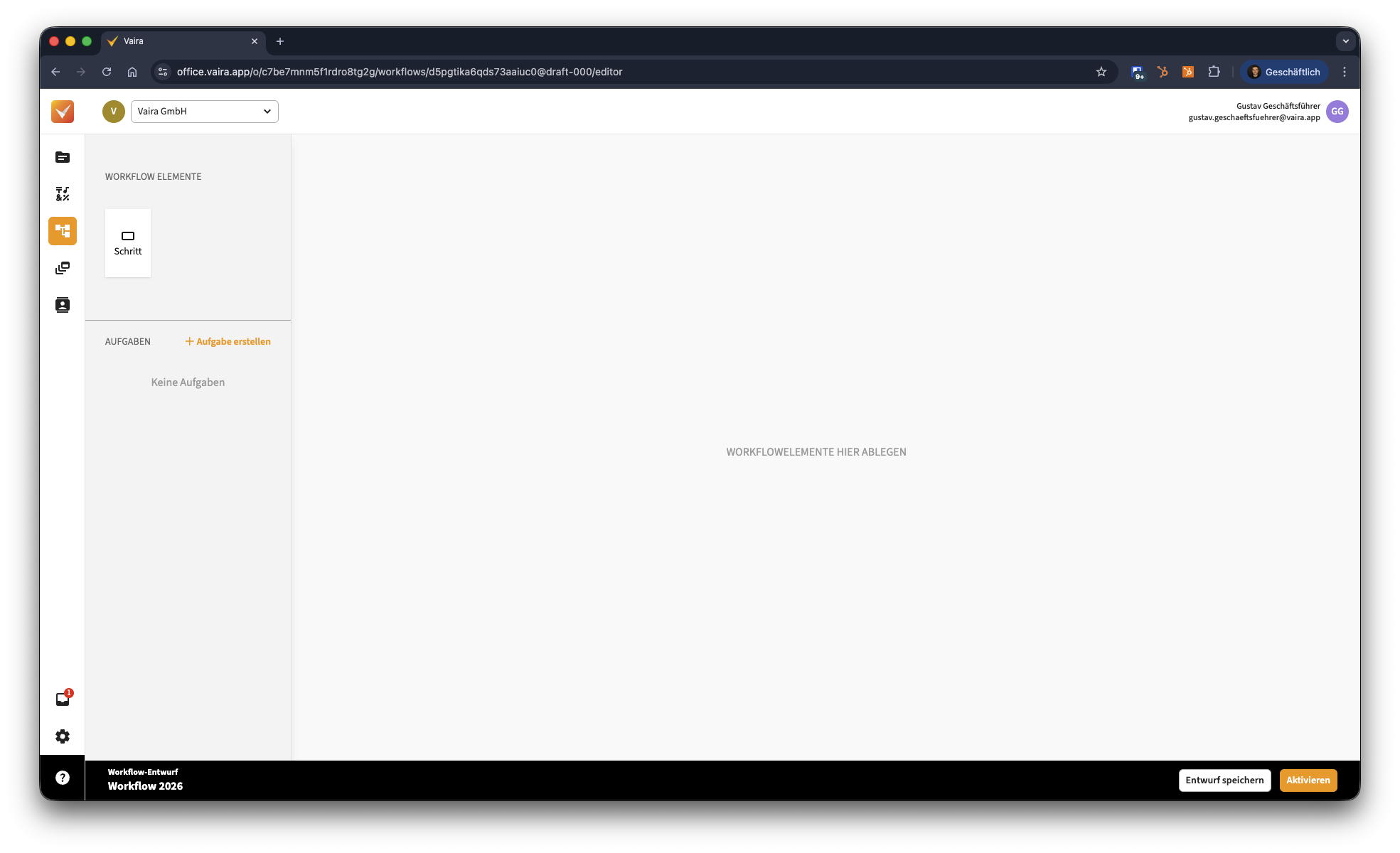Open the inbox with notification badge
Screen dimensions: 1400x853
pyautogui.click(x=63, y=699)
